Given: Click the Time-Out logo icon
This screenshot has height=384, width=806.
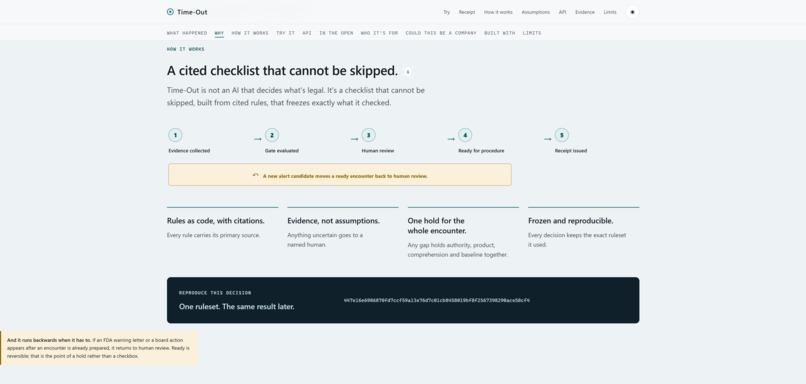Looking at the screenshot, I should point(170,12).
